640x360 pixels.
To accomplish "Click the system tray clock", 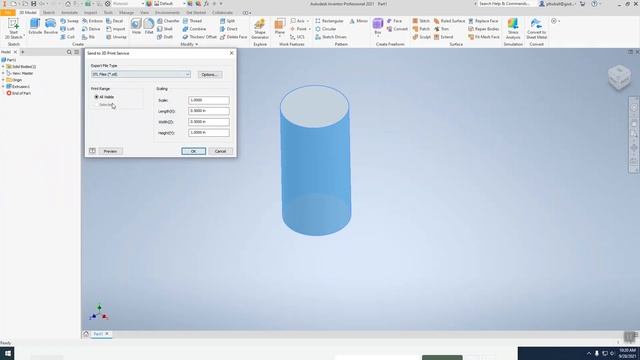I will pos(627,353).
